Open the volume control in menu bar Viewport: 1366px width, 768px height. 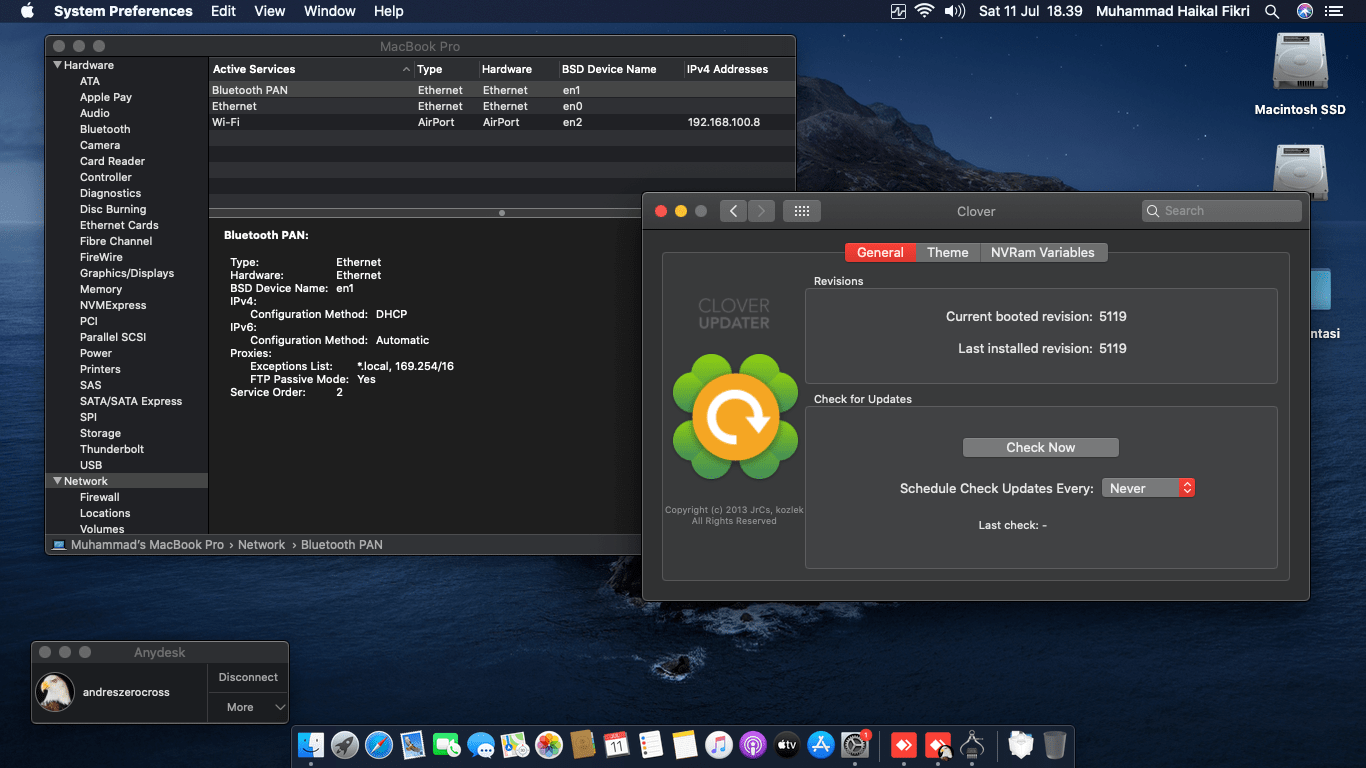click(x=954, y=11)
